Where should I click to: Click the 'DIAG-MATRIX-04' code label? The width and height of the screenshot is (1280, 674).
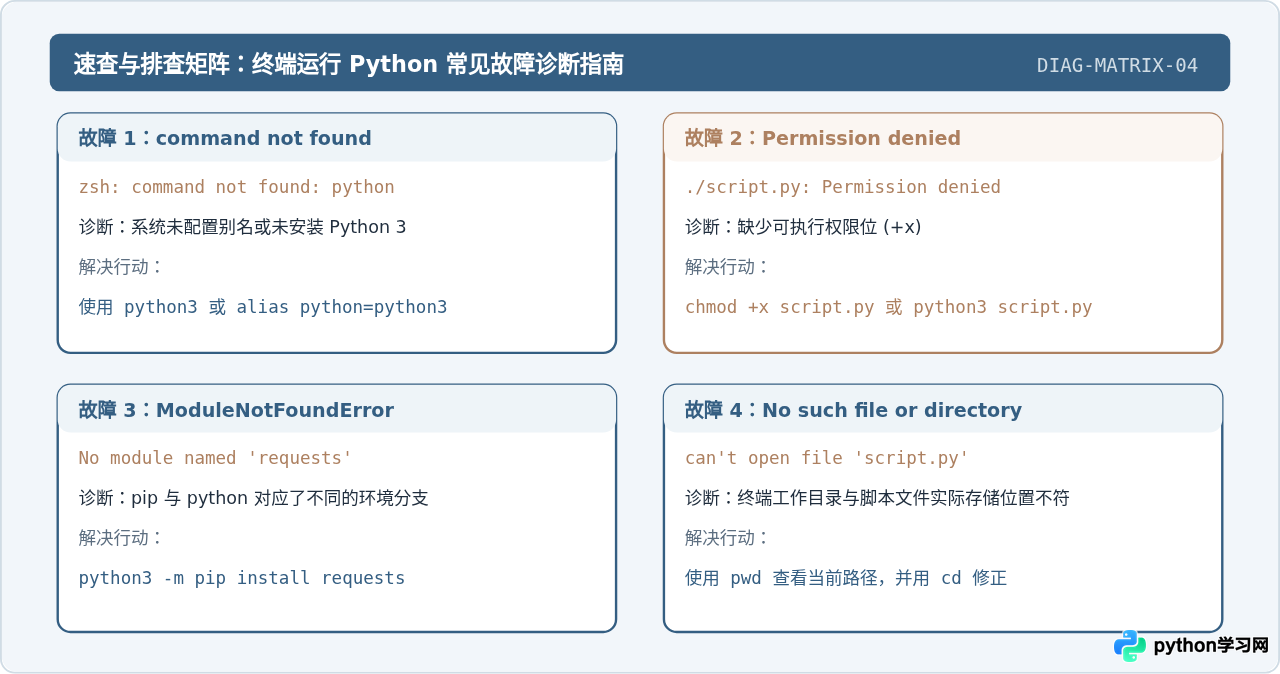(x=1117, y=66)
